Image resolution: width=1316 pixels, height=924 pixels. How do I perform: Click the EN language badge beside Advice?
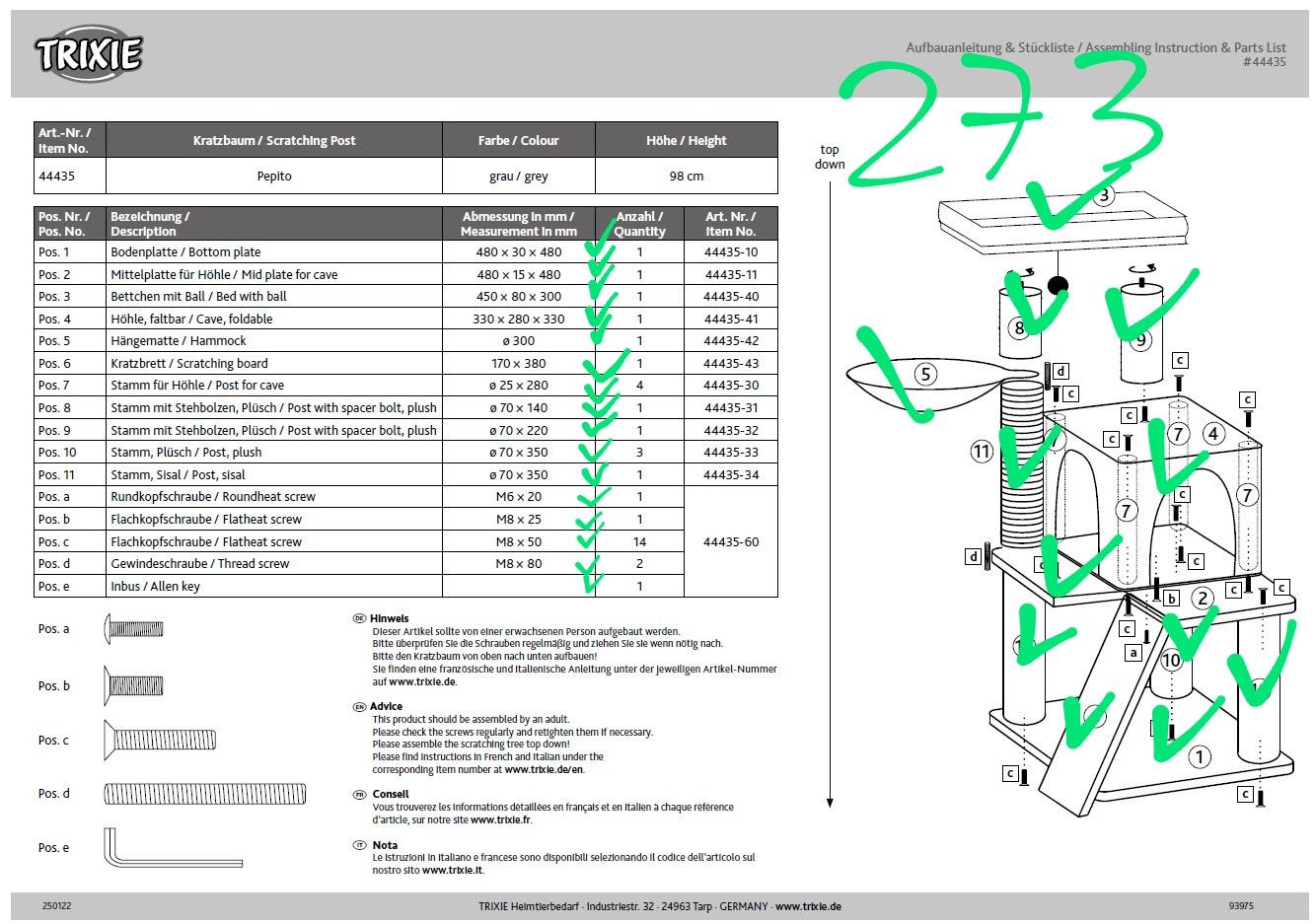[x=359, y=706]
